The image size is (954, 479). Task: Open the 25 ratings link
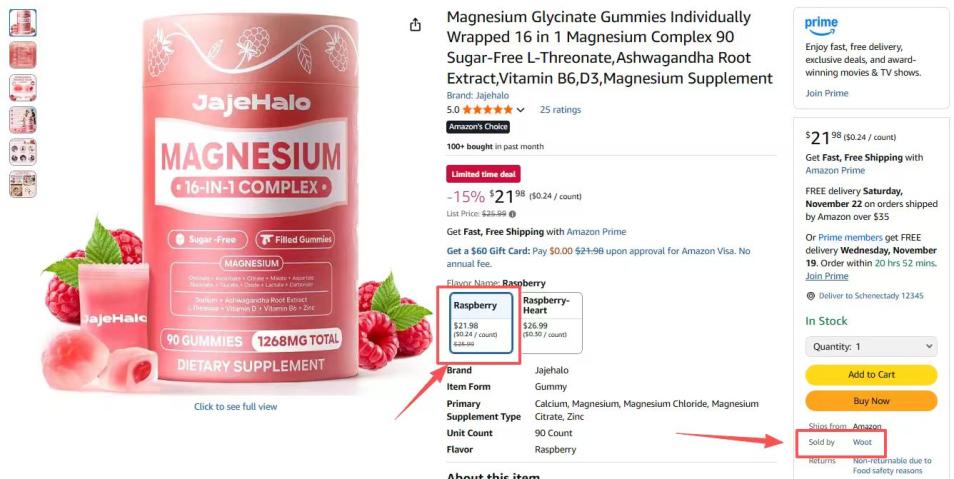click(560, 110)
